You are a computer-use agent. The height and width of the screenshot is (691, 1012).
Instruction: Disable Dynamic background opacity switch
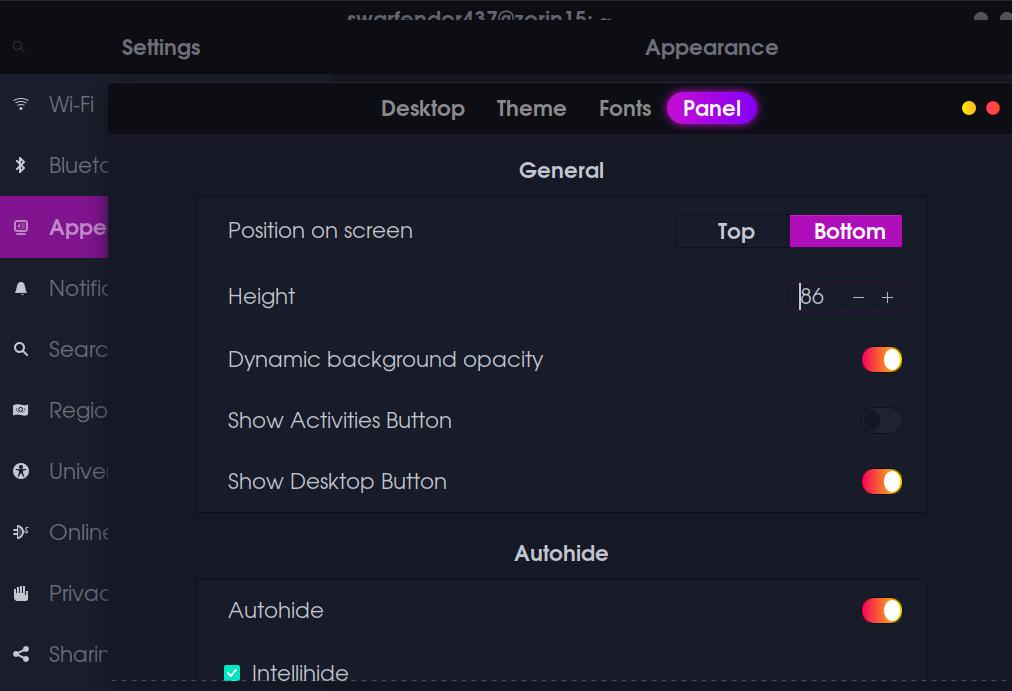881,360
